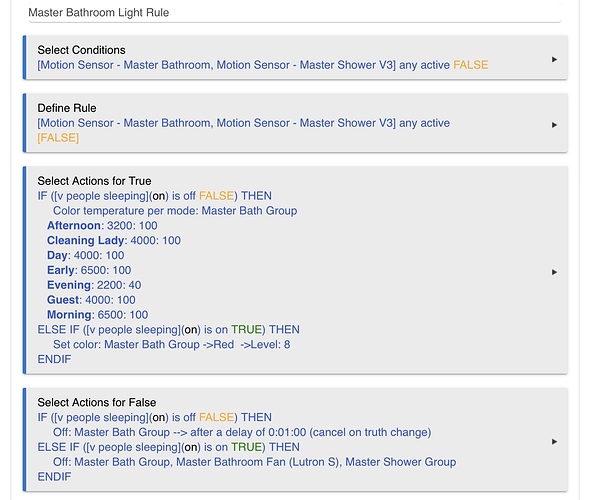
Task: Expand the Define Rule section arrow
Action: 554,125
